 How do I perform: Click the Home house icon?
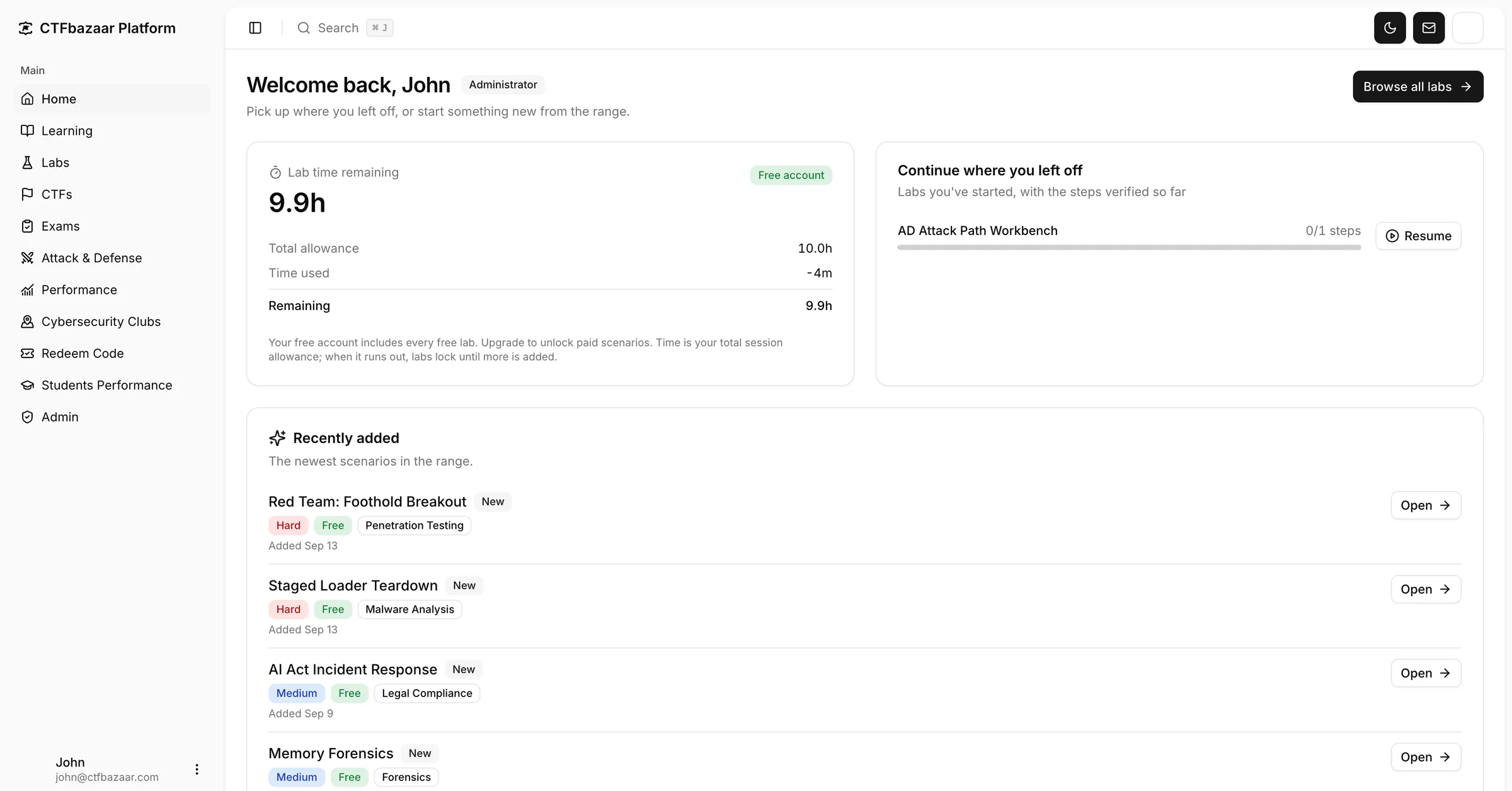tap(27, 99)
